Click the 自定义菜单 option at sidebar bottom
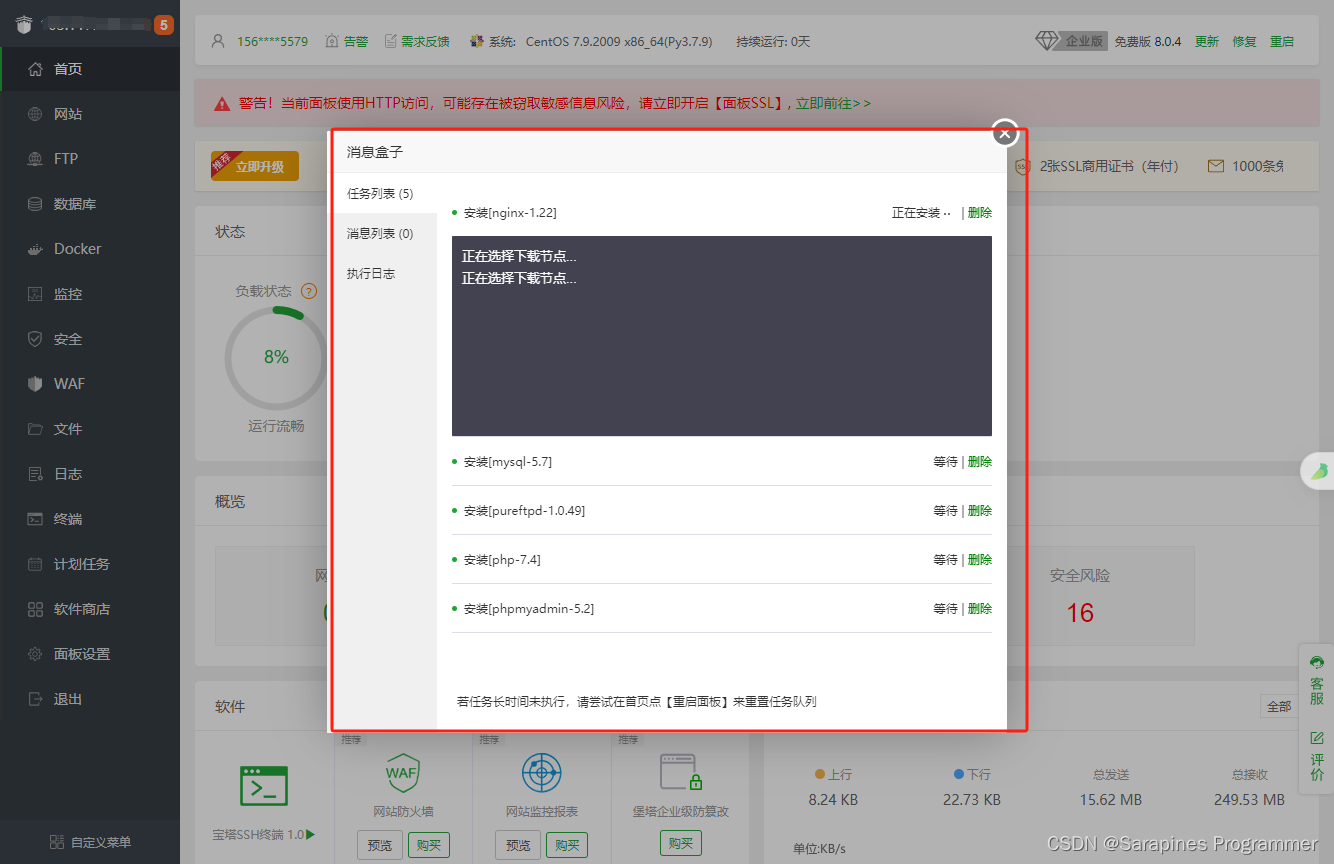Viewport: 1334px width, 864px height. point(90,842)
